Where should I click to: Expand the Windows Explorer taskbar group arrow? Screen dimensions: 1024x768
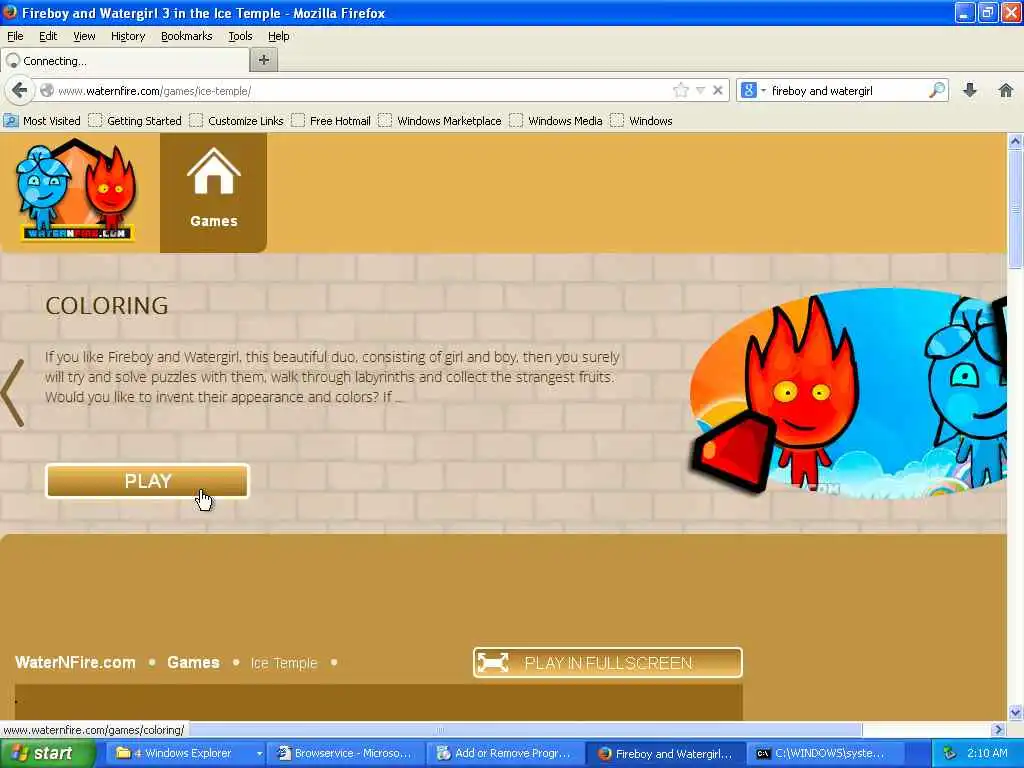(259, 754)
